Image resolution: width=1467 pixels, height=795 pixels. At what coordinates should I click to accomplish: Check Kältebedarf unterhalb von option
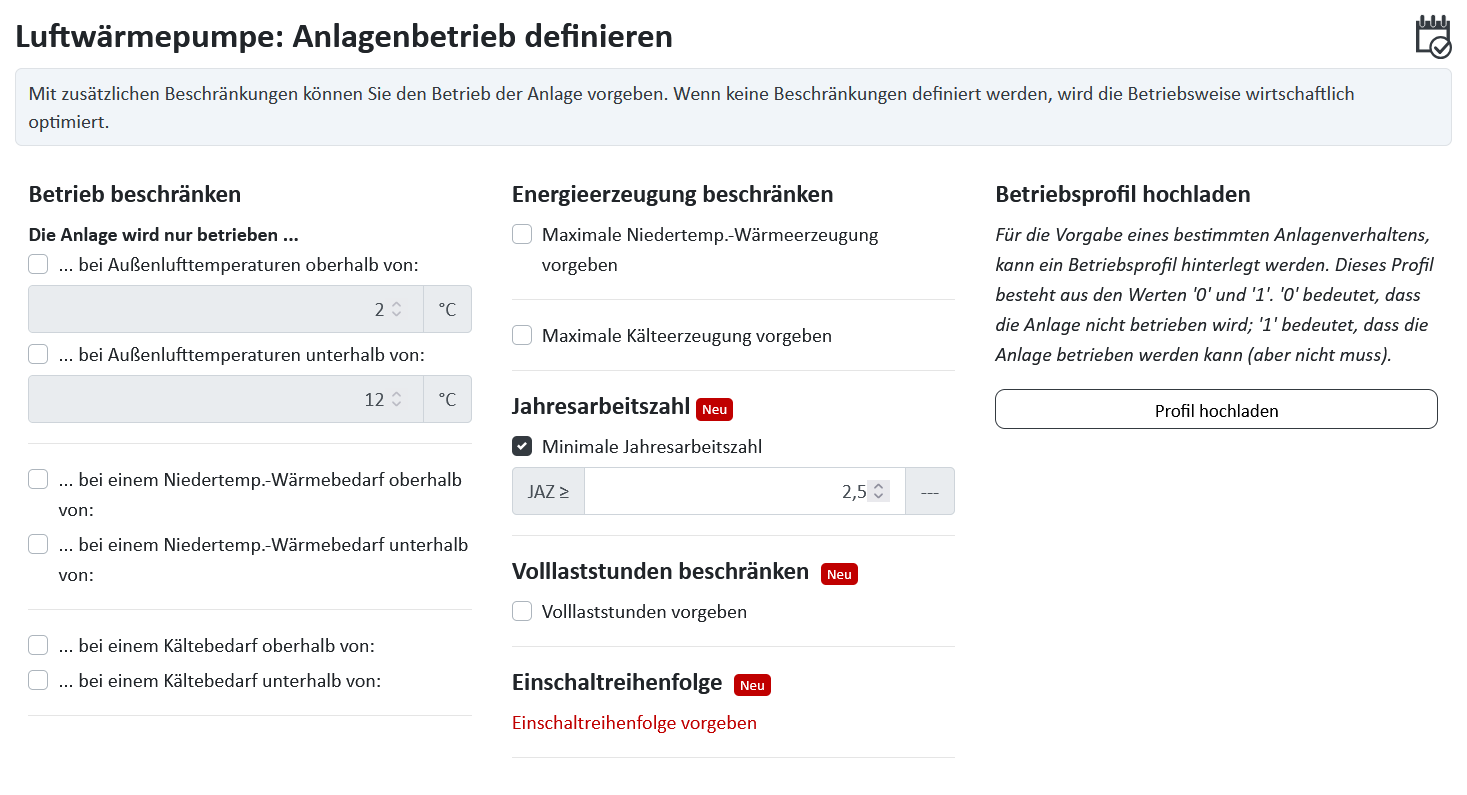click(38, 680)
